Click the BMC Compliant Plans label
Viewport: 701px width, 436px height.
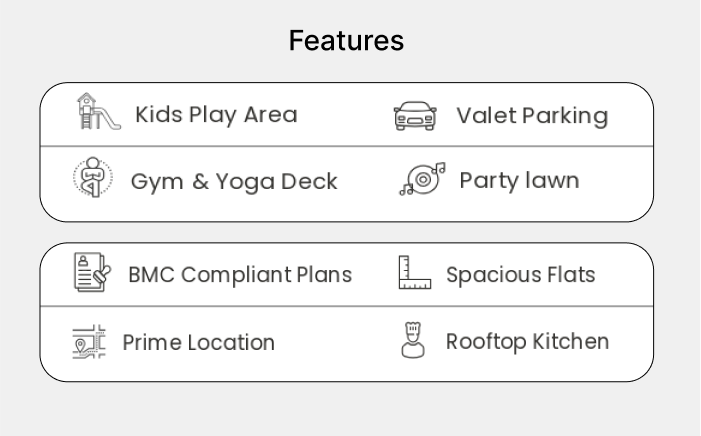240,275
